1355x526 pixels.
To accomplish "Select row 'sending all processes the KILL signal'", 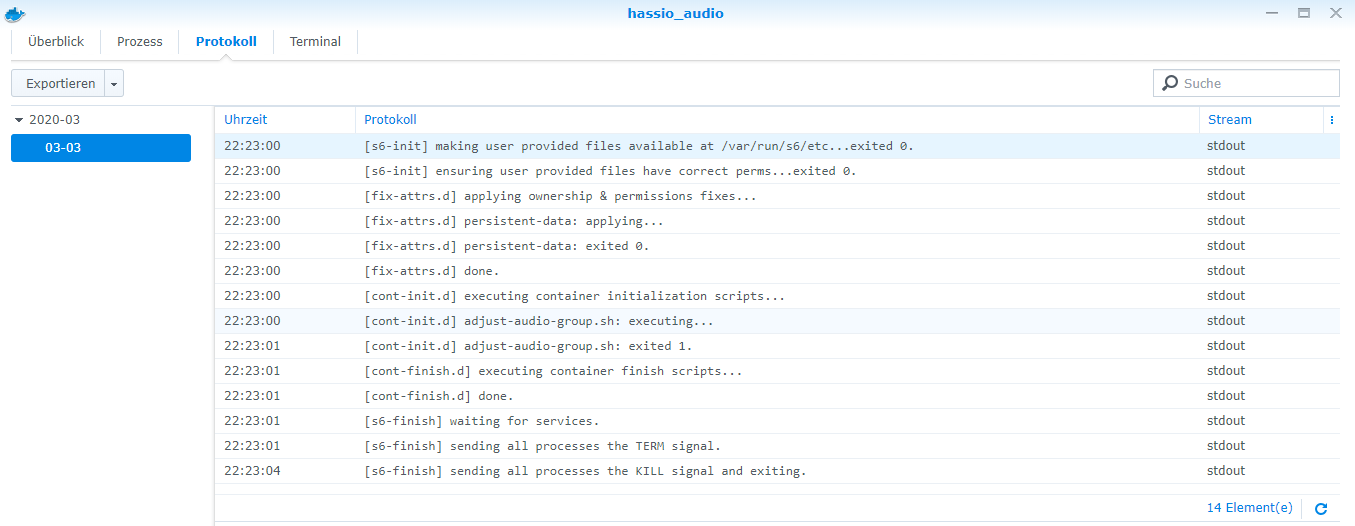I will pyautogui.click(x=777, y=471).
